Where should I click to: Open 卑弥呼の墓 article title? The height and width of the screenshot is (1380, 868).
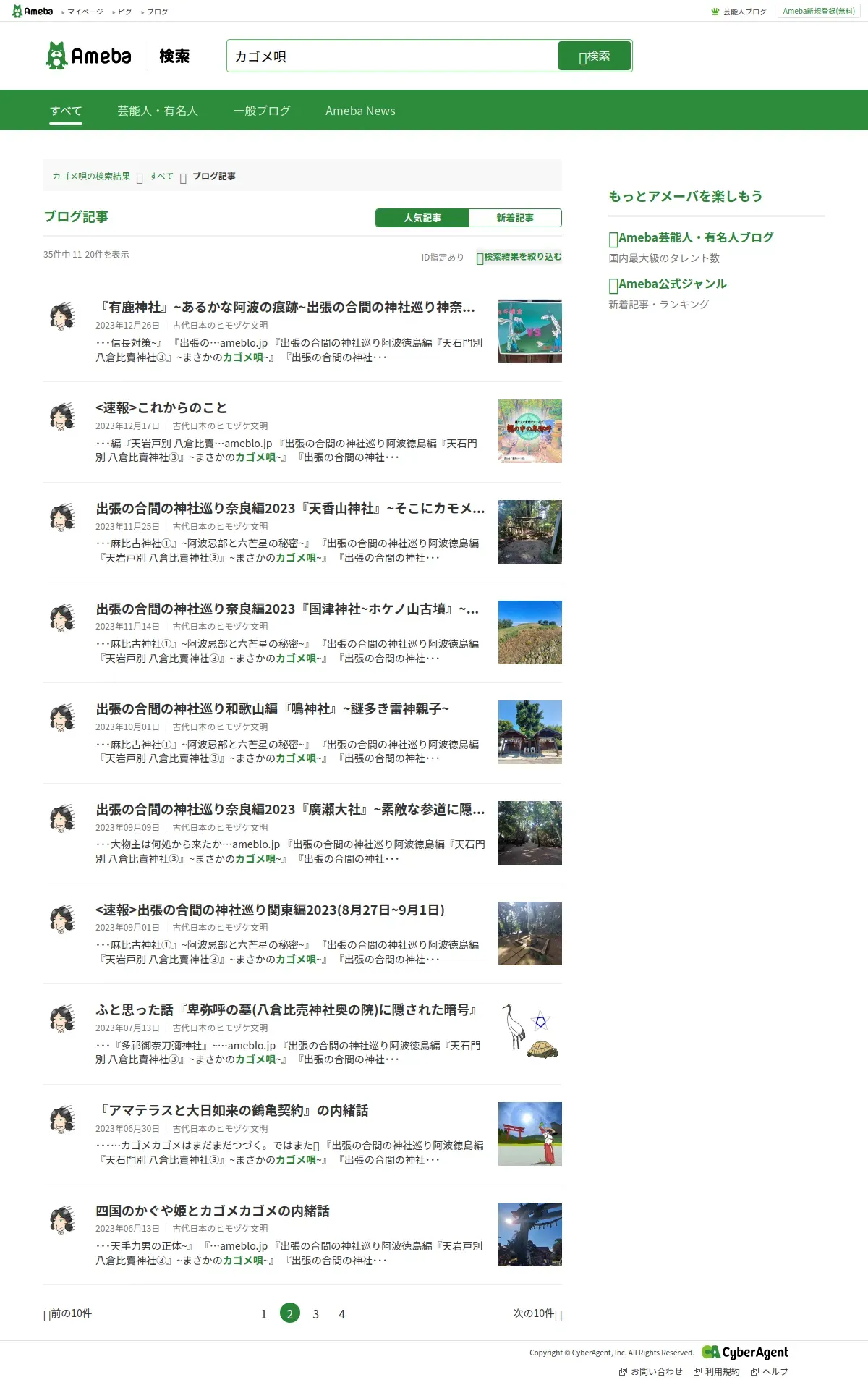[x=287, y=1010]
